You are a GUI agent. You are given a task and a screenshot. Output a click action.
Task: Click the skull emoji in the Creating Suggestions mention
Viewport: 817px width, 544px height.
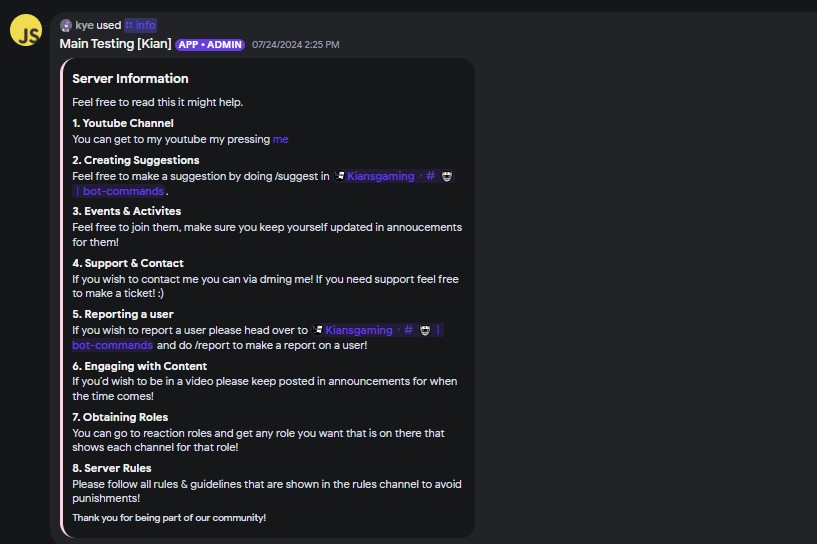(x=447, y=176)
